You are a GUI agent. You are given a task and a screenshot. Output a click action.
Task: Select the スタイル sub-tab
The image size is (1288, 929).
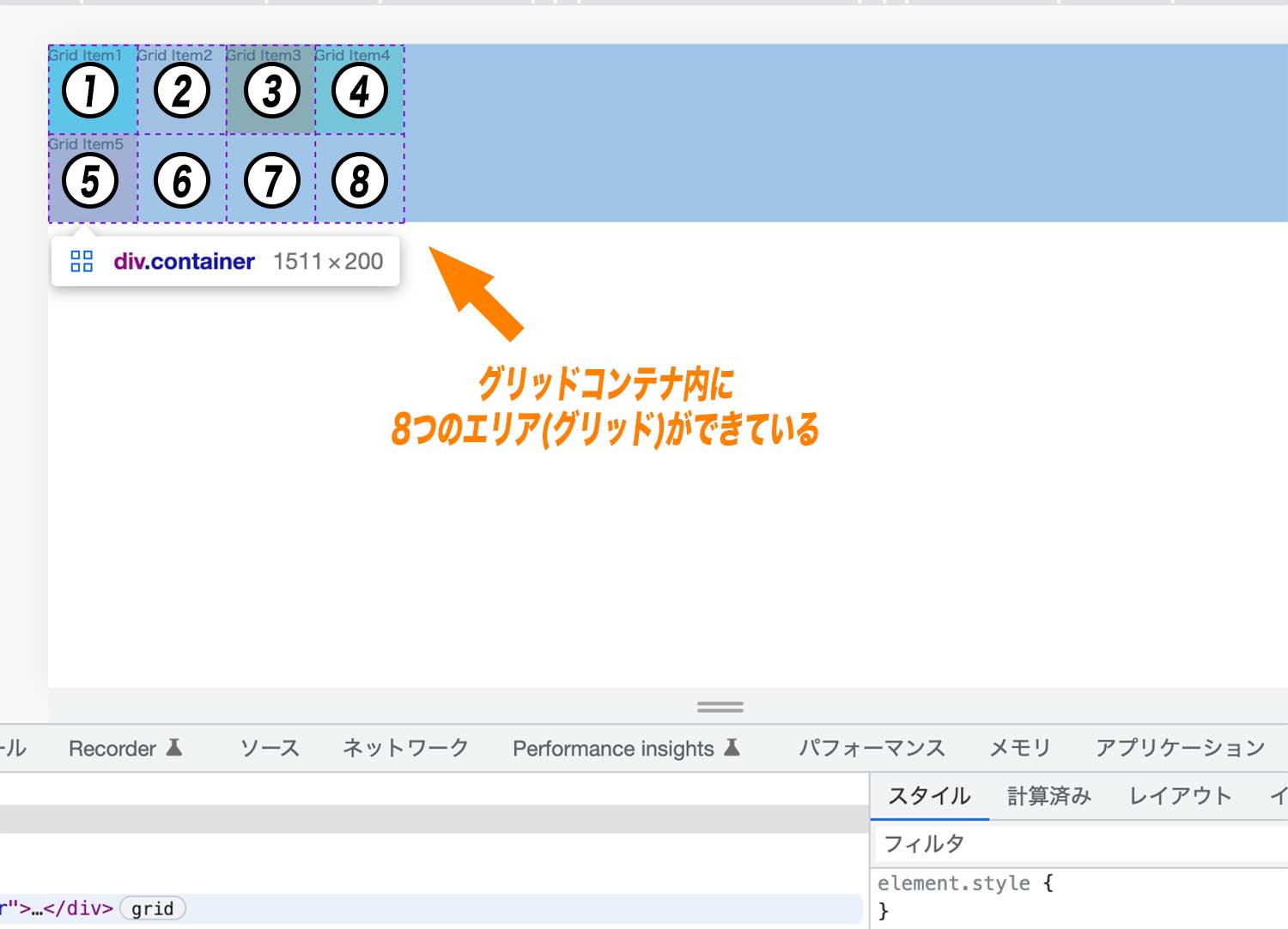[x=929, y=796]
